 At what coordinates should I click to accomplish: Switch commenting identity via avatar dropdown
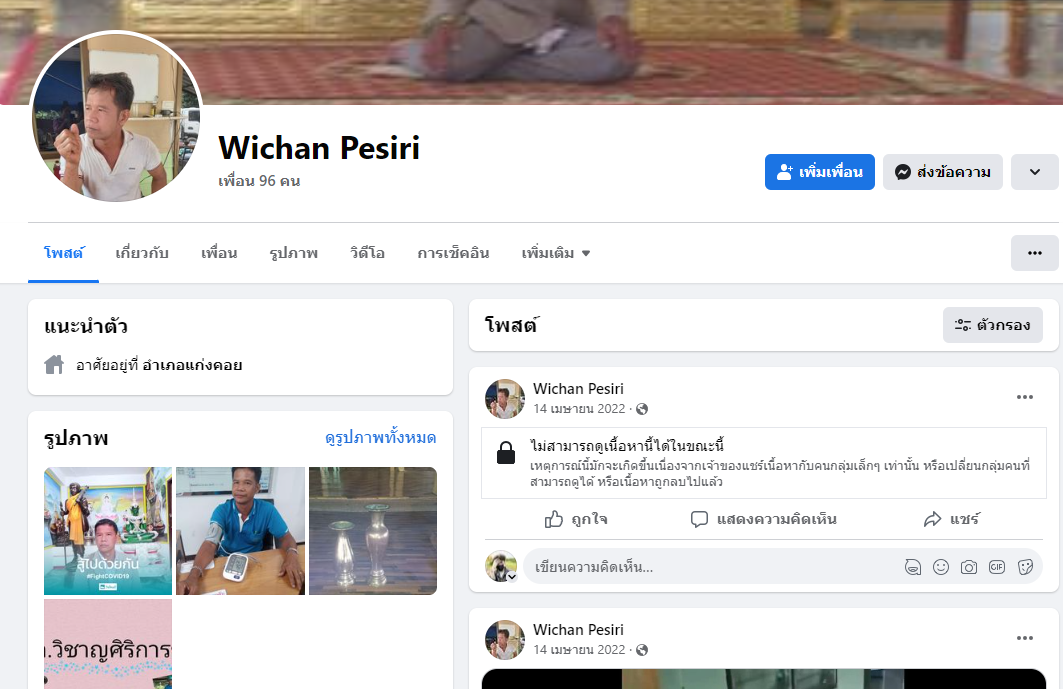click(x=502, y=566)
